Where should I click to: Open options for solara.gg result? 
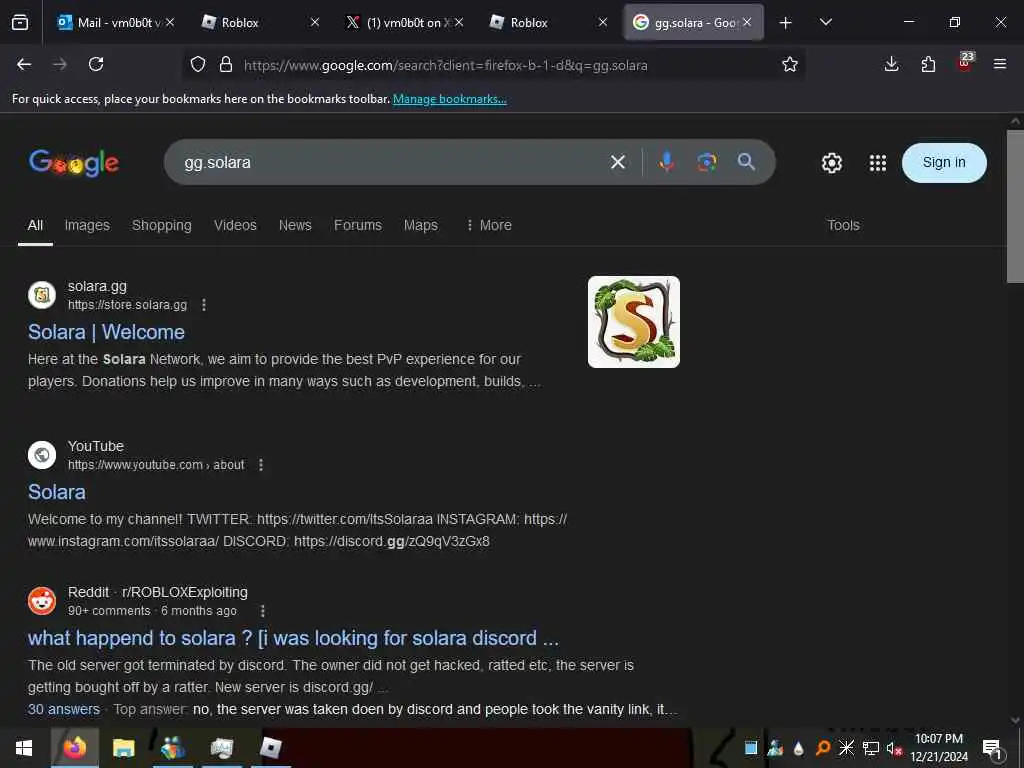click(204, 305)
